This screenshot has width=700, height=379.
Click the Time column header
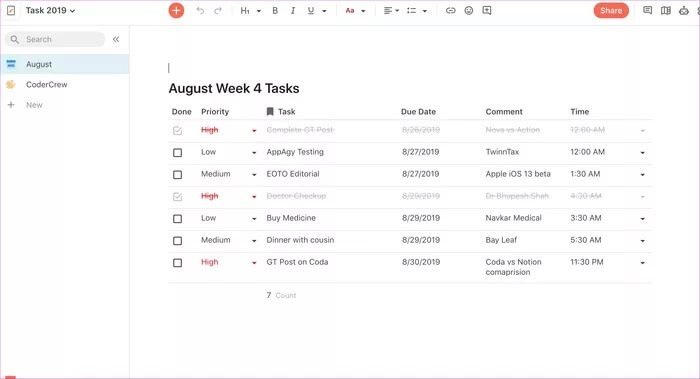point(579,112)
